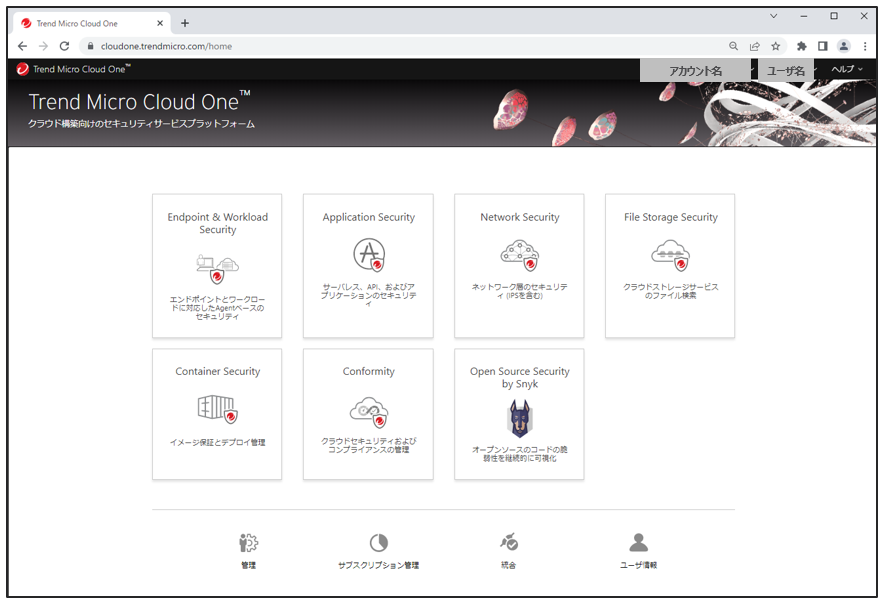Viewport: 883px width, 602px height.
Task: Open the ユーザ名 user menu
Action: click(x=786, y=71)
